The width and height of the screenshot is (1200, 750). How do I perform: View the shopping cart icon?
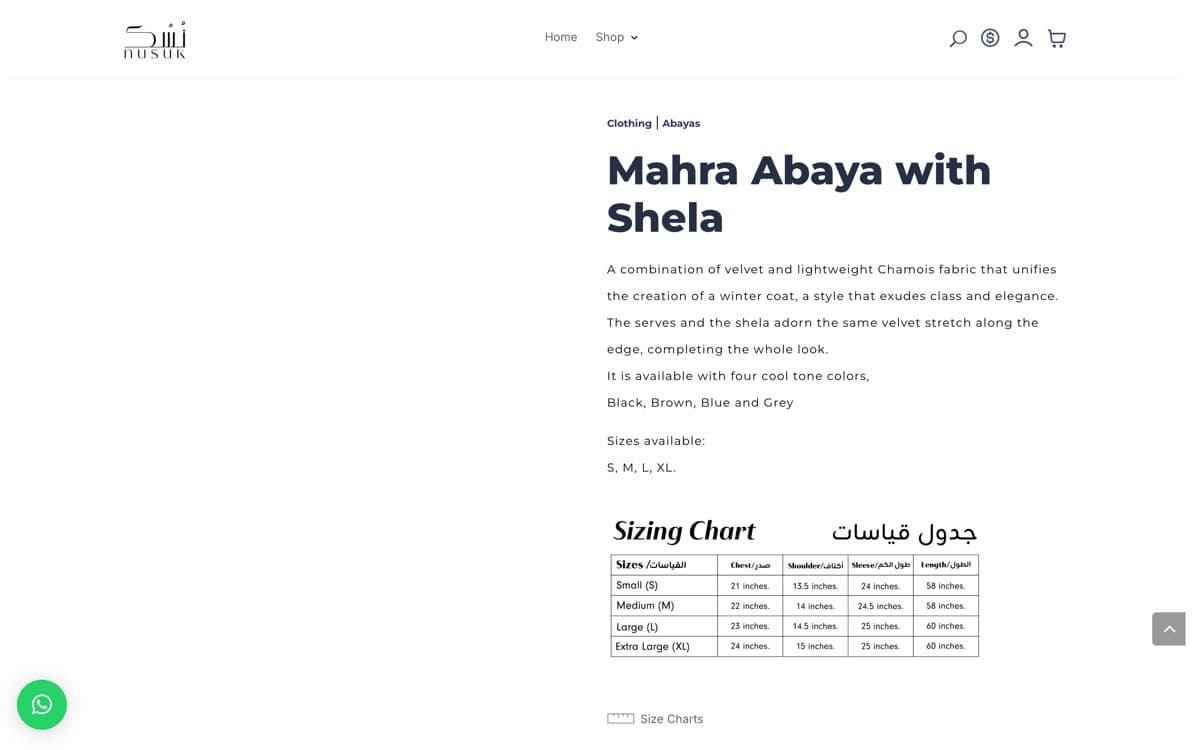(x=1057, y=38)
